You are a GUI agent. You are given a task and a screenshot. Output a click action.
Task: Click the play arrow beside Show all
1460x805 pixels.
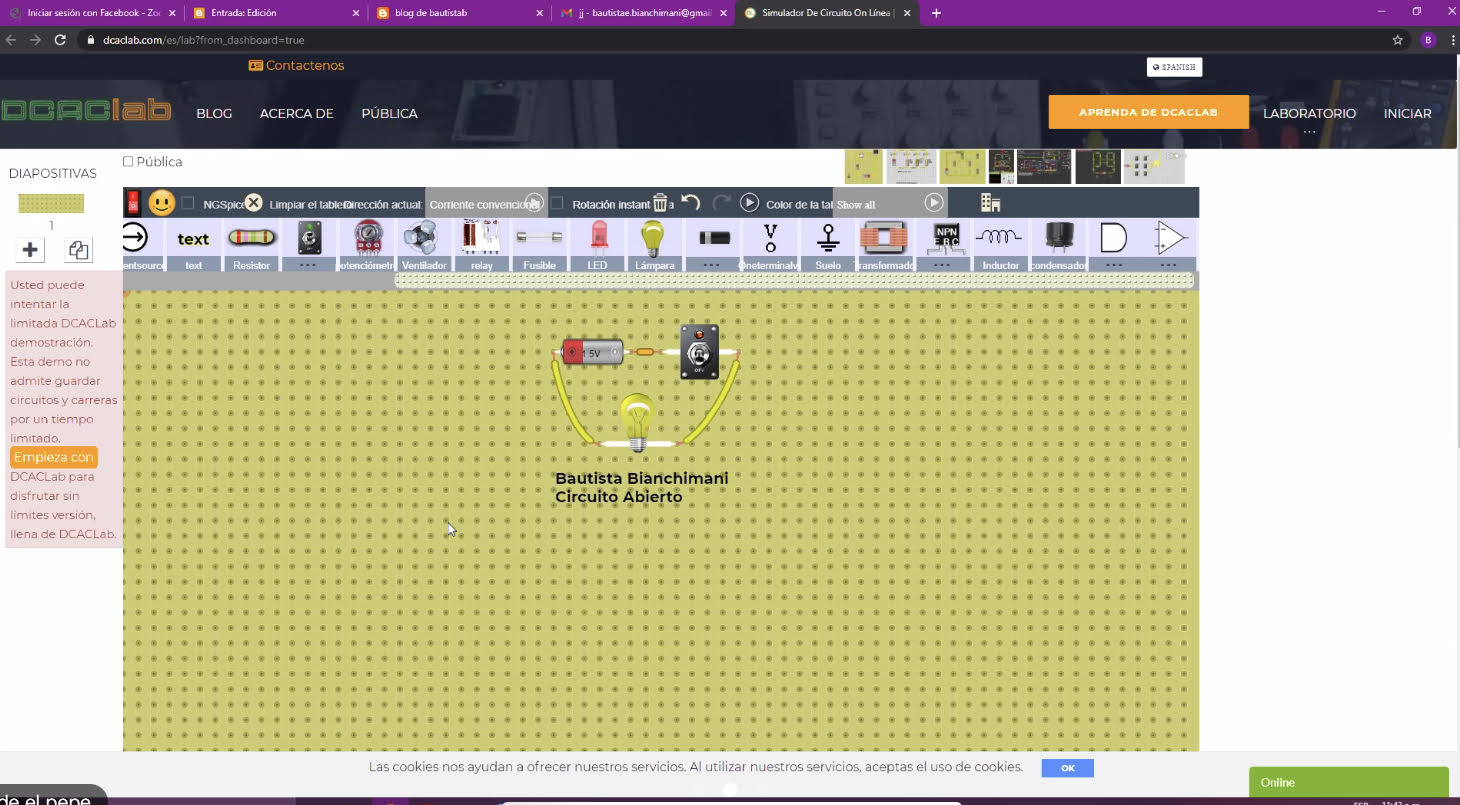933,203
